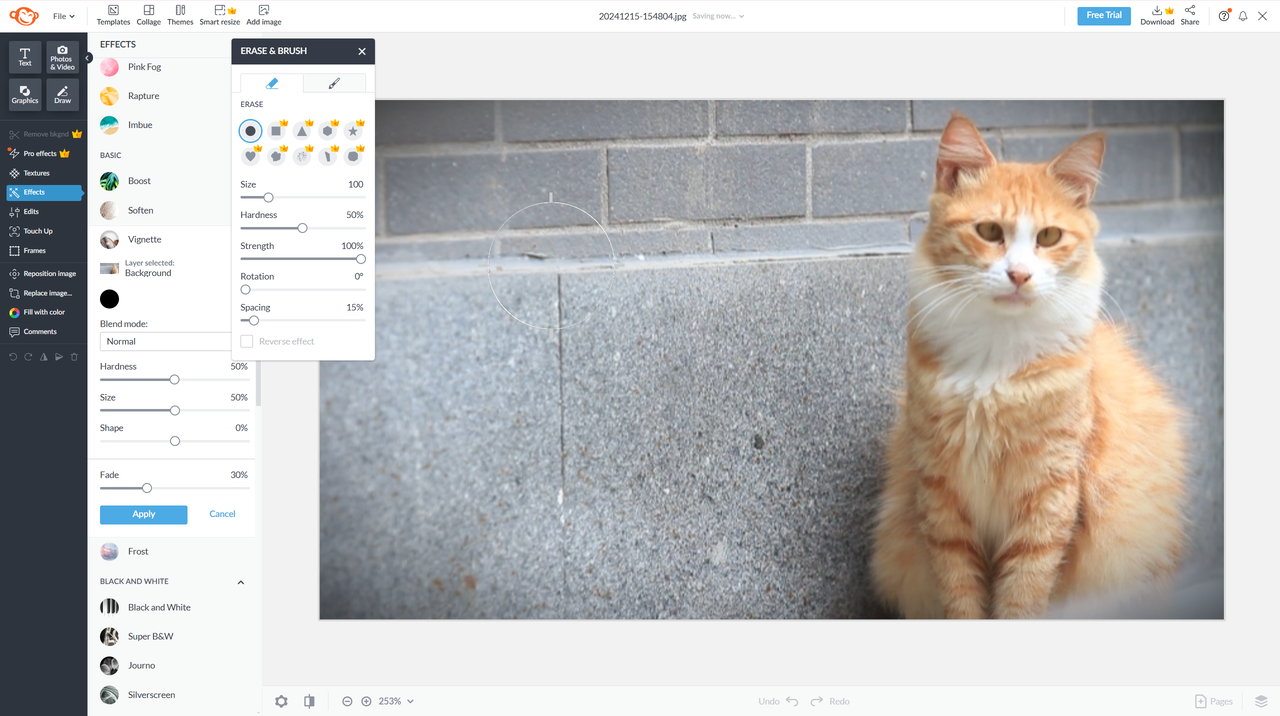Click the black vignette color swatch

click(110, 299)
